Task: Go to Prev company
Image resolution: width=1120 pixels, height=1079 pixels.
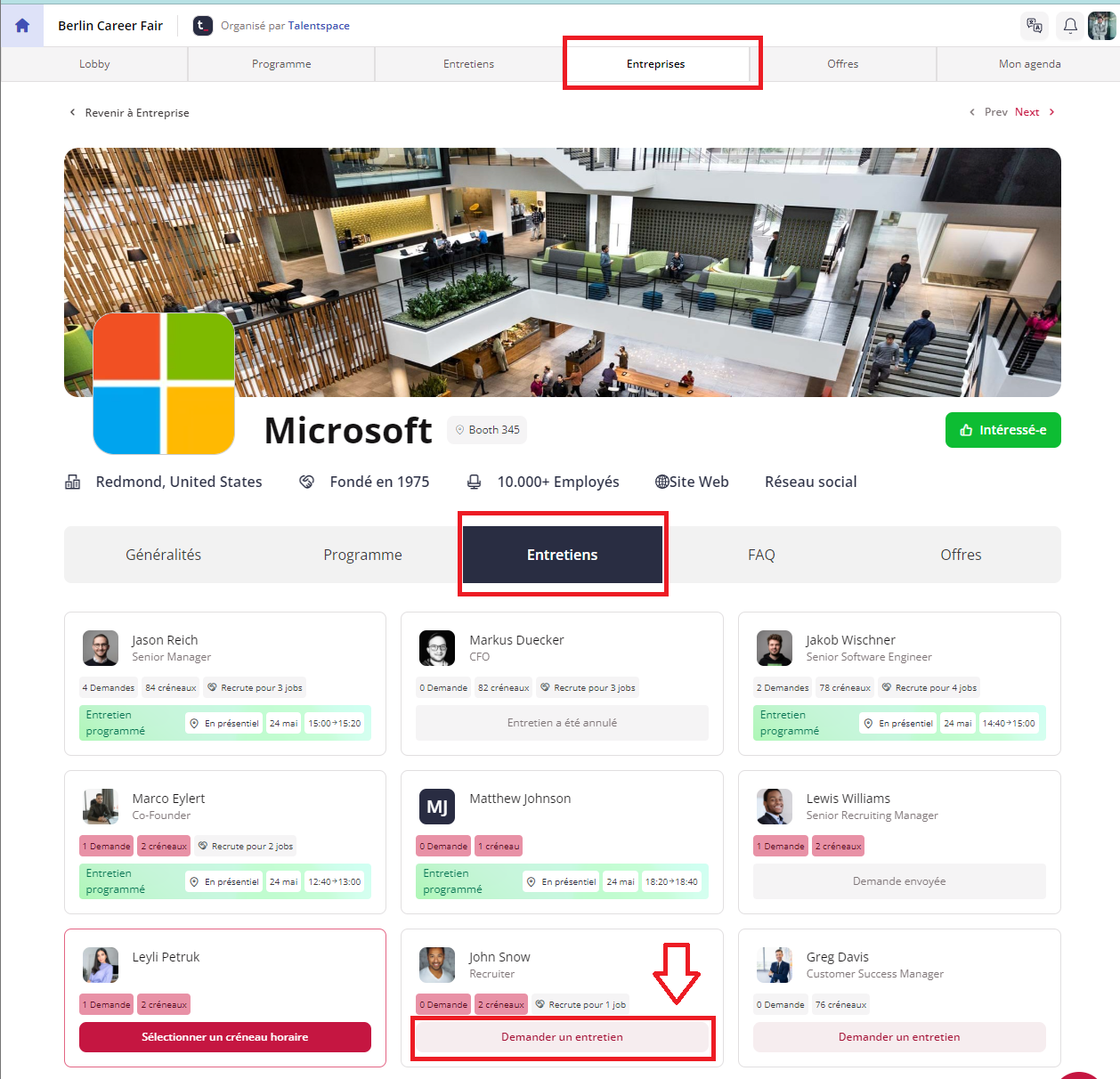Action: point(989,112)
